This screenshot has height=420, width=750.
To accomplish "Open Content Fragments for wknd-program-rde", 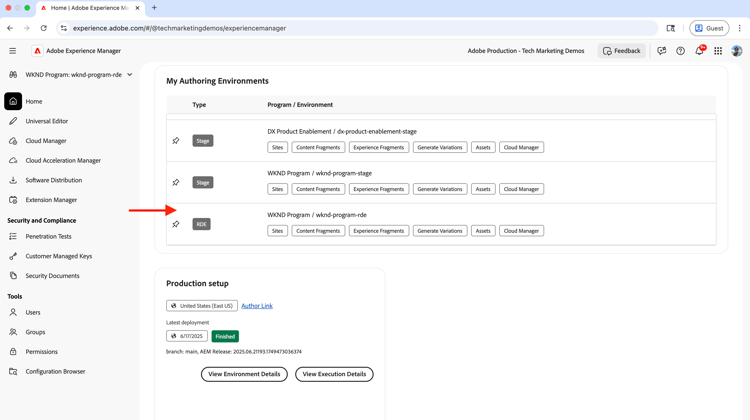I will pos(318,231).
